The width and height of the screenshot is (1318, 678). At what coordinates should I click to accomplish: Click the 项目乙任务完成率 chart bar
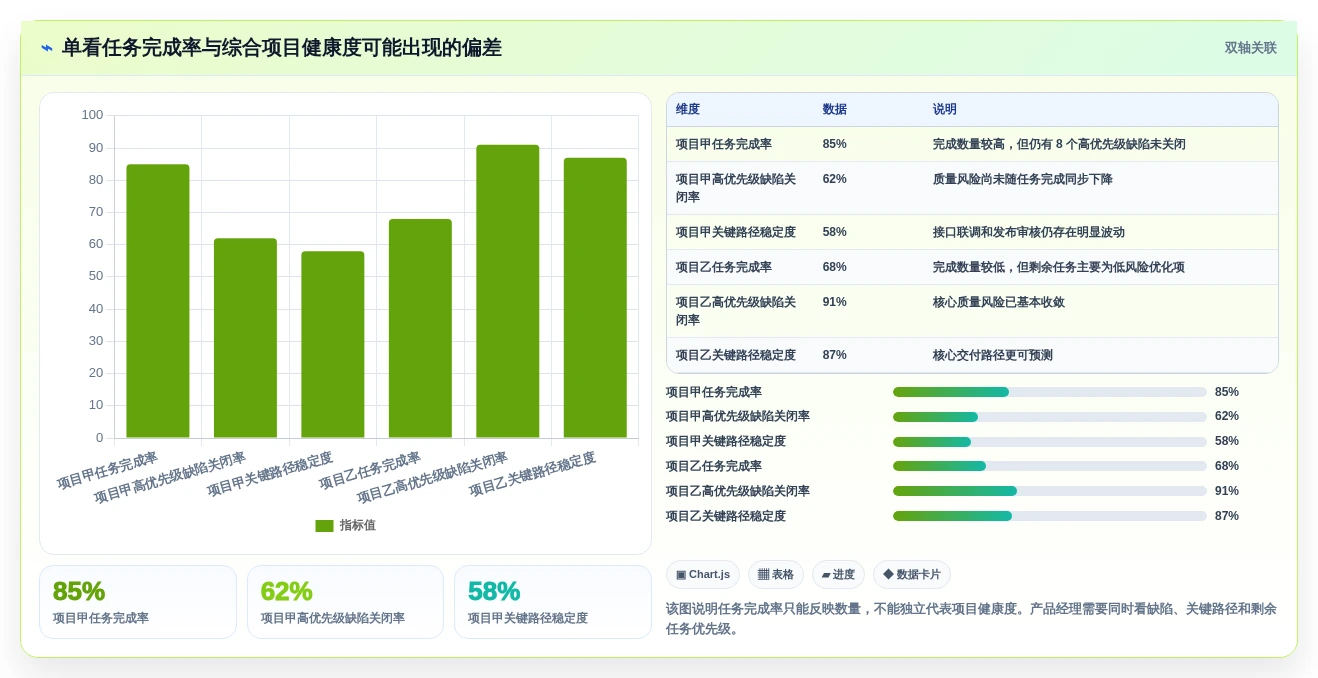[x=420, y=328]
